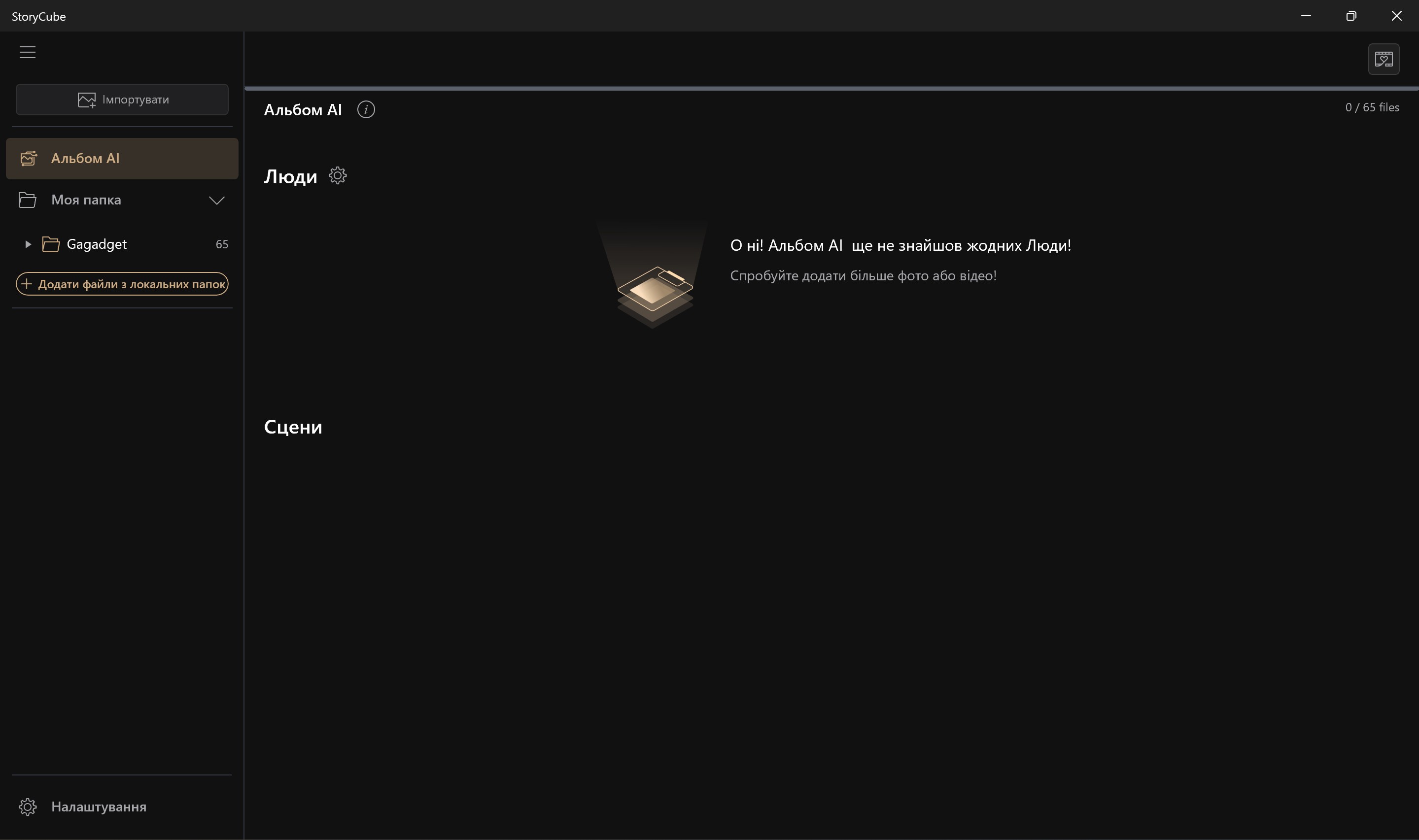The width and height of the screenshot is (1419, 840).
Task: Minimize the StoryCube window
Action: [x=1306, y=16]
